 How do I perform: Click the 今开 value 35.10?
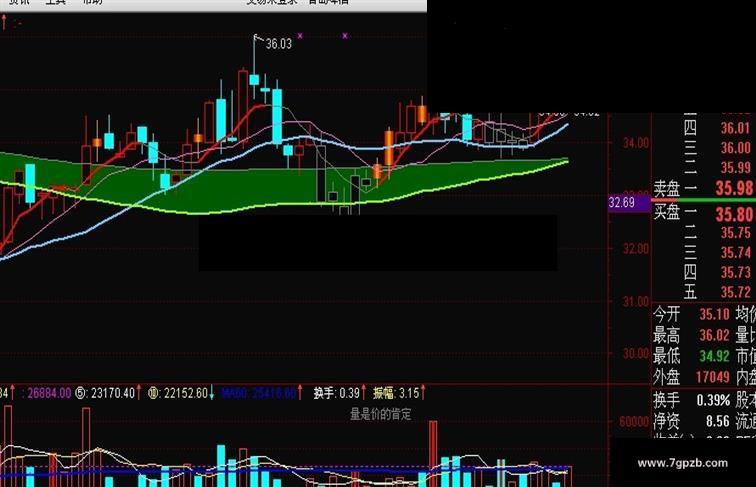point(715,314)
